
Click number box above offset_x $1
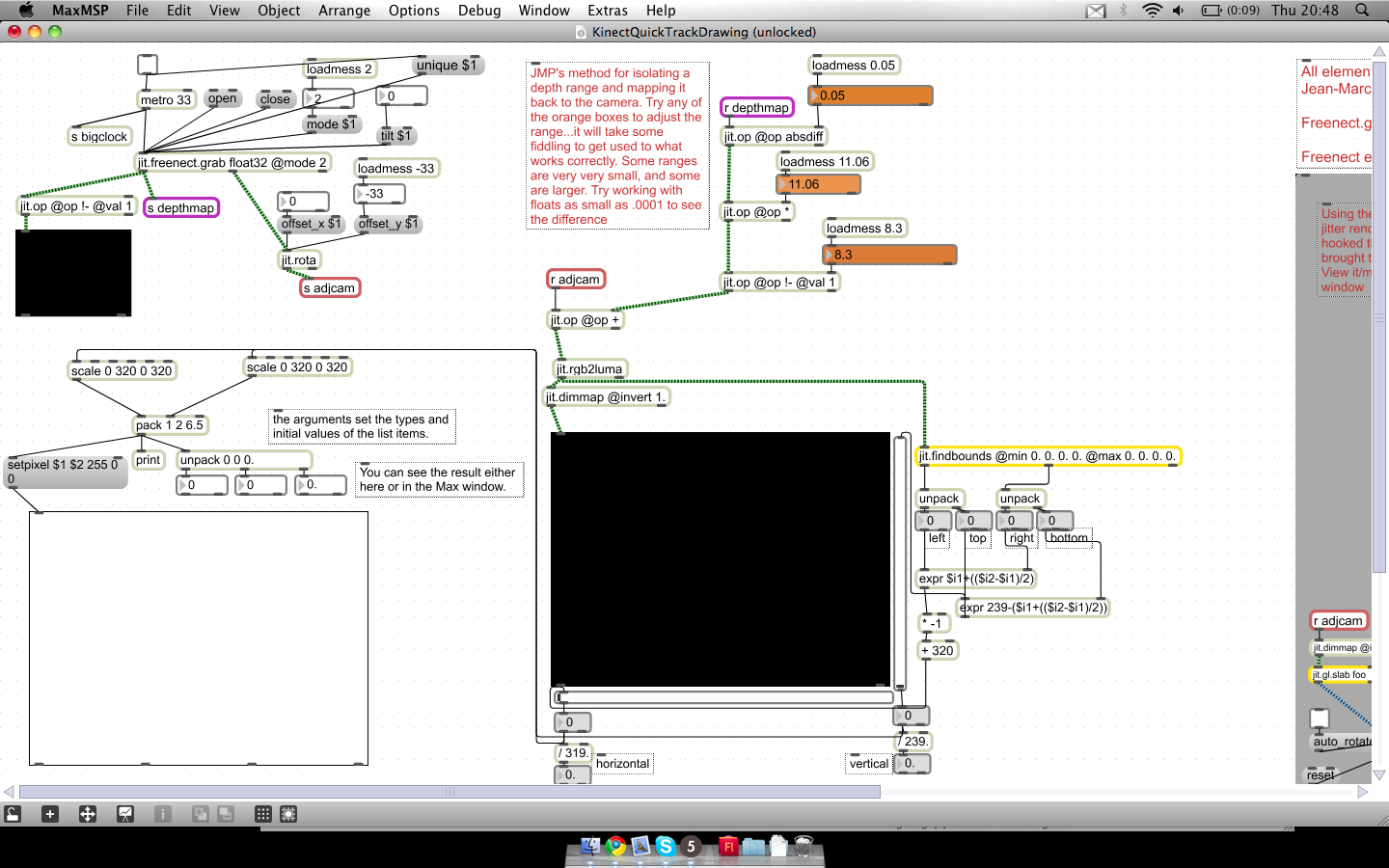pos(304,202)
